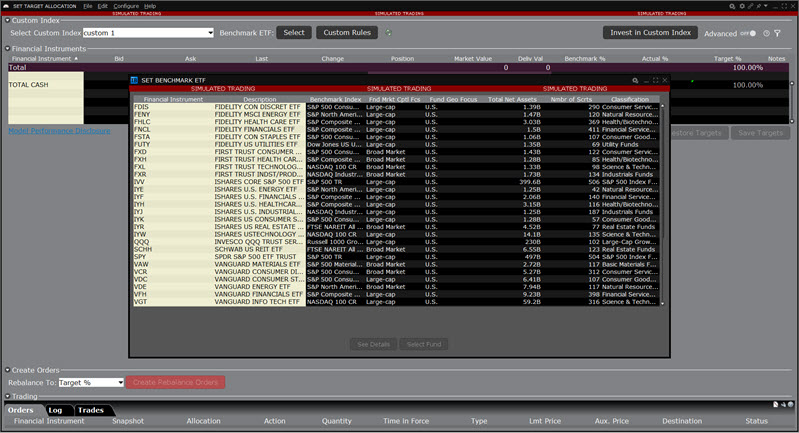Collapse the Custom Index section
The width and height of the screenshot is (799, 433).
coord(8,20)
